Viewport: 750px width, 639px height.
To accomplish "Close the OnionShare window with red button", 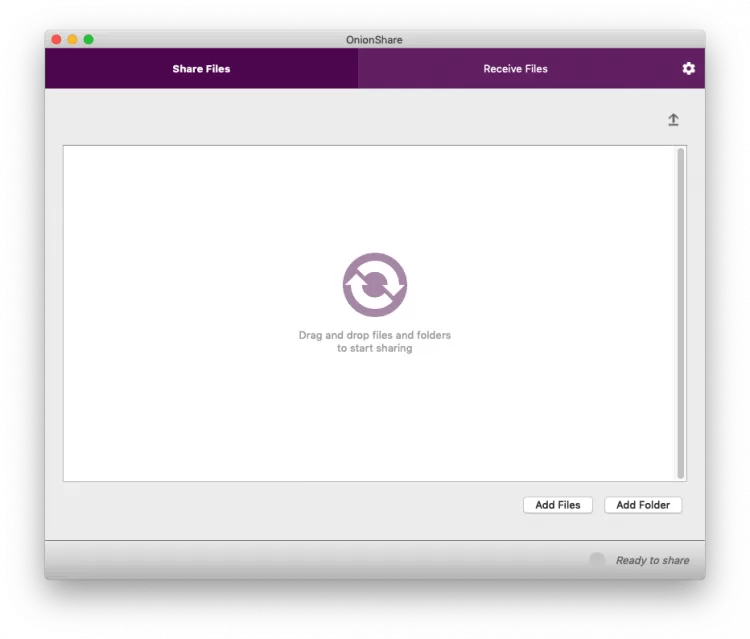I will (x=56, y=39).
